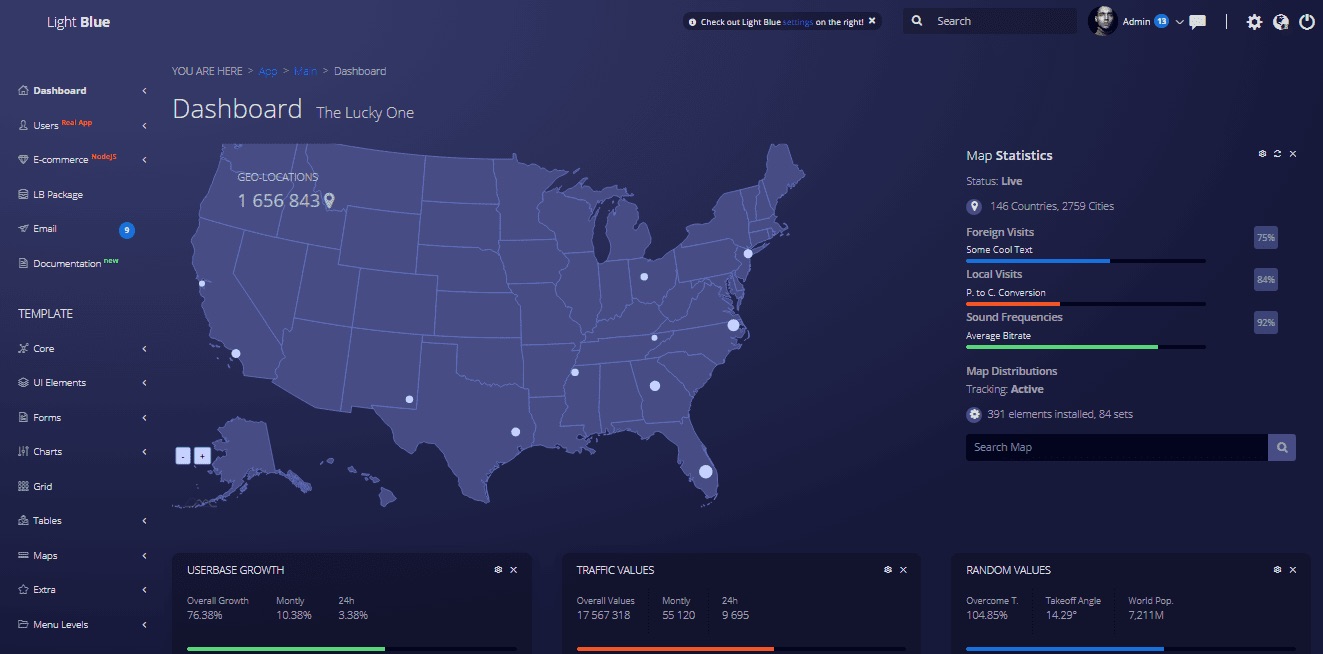Open the Email section with 9 notifications
This screenshot has width=1323, height=654.
coord(45,228)
